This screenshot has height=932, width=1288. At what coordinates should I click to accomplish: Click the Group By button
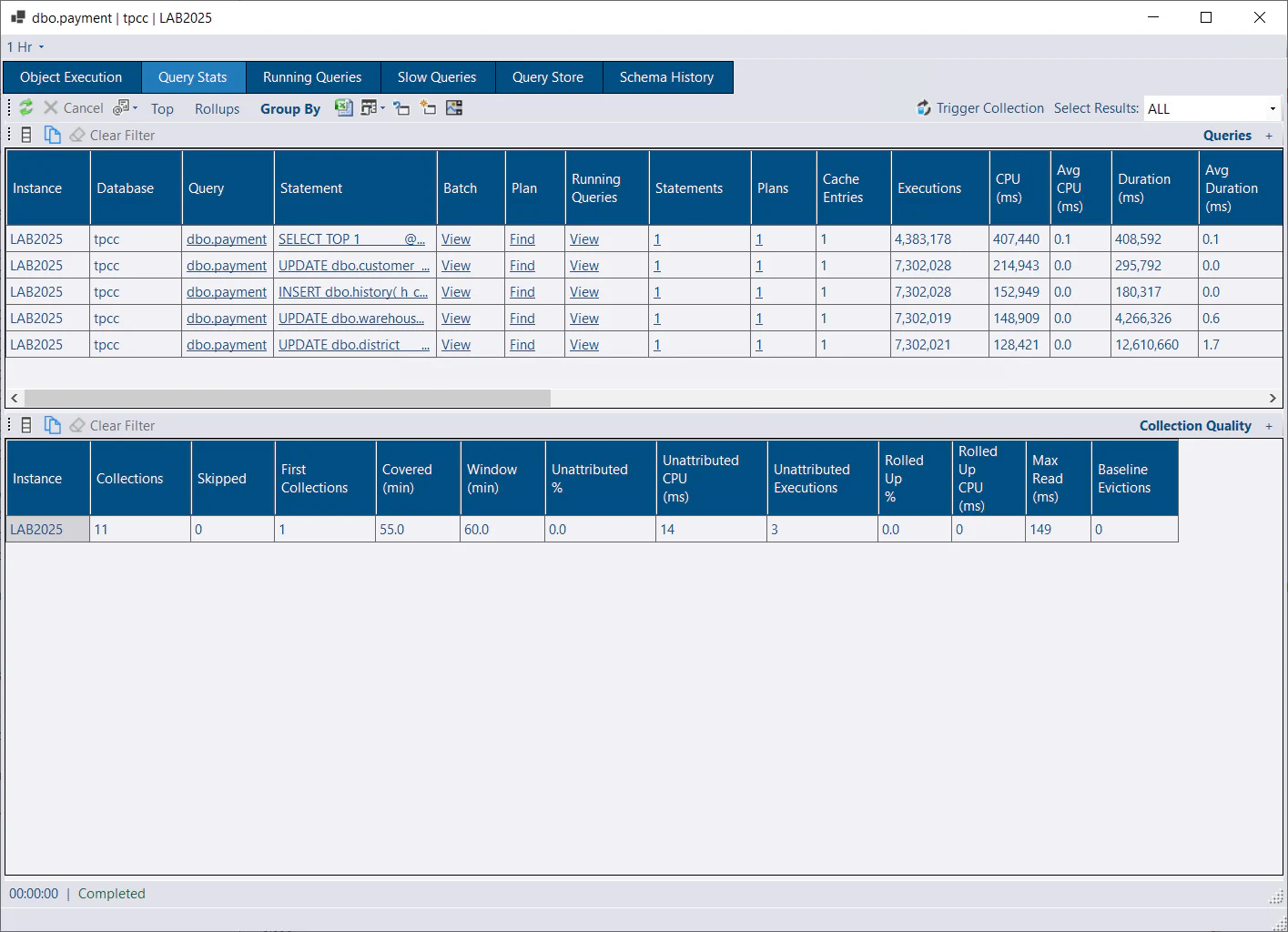point(290,109)
